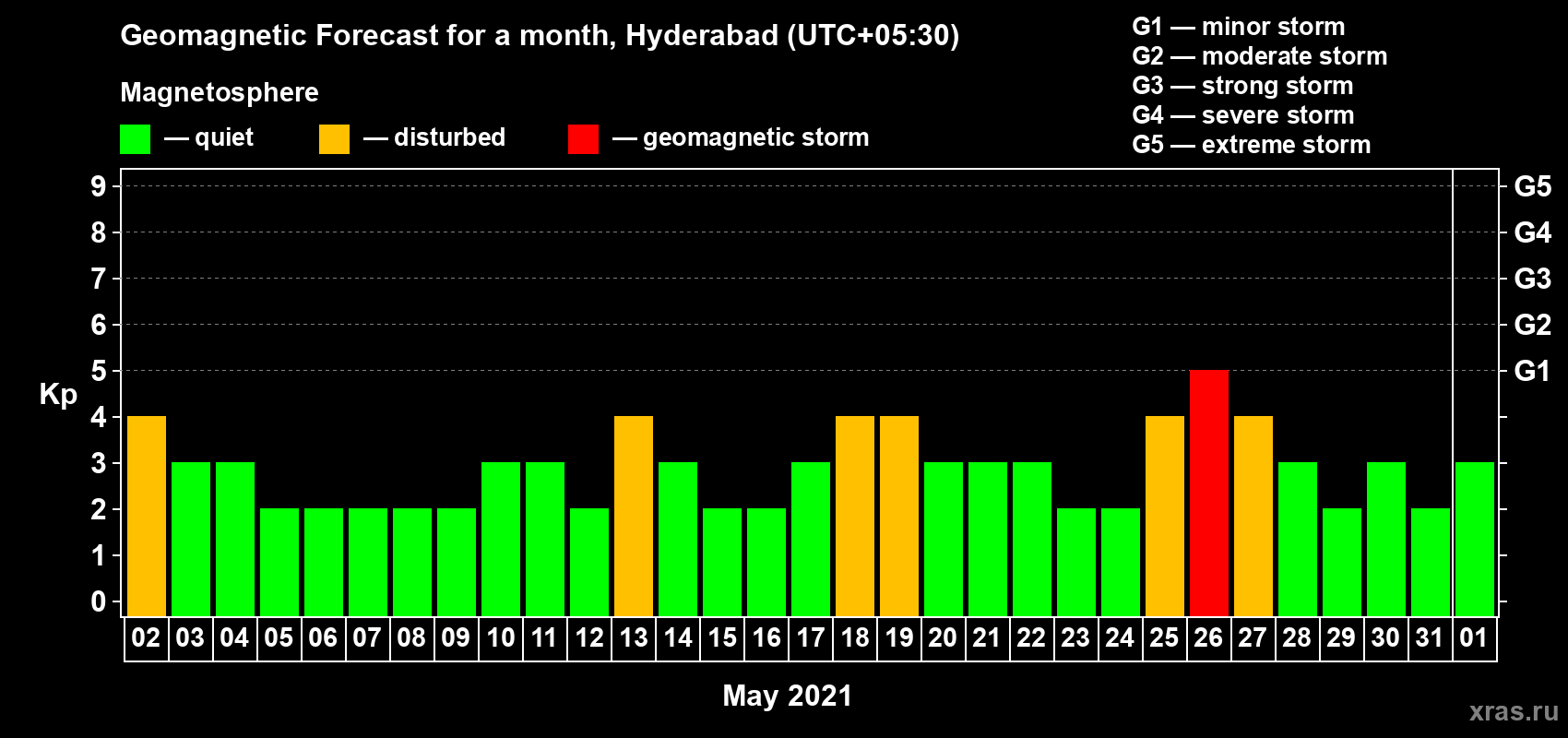Click the red geomagnetic storm legend swatch

pos(583,139)
